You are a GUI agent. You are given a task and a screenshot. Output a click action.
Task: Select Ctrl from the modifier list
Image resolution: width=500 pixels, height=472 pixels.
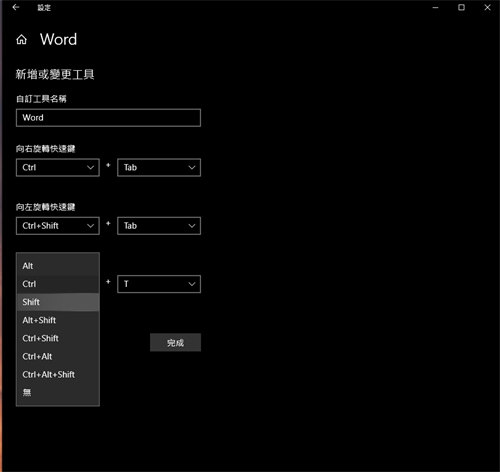58,284
